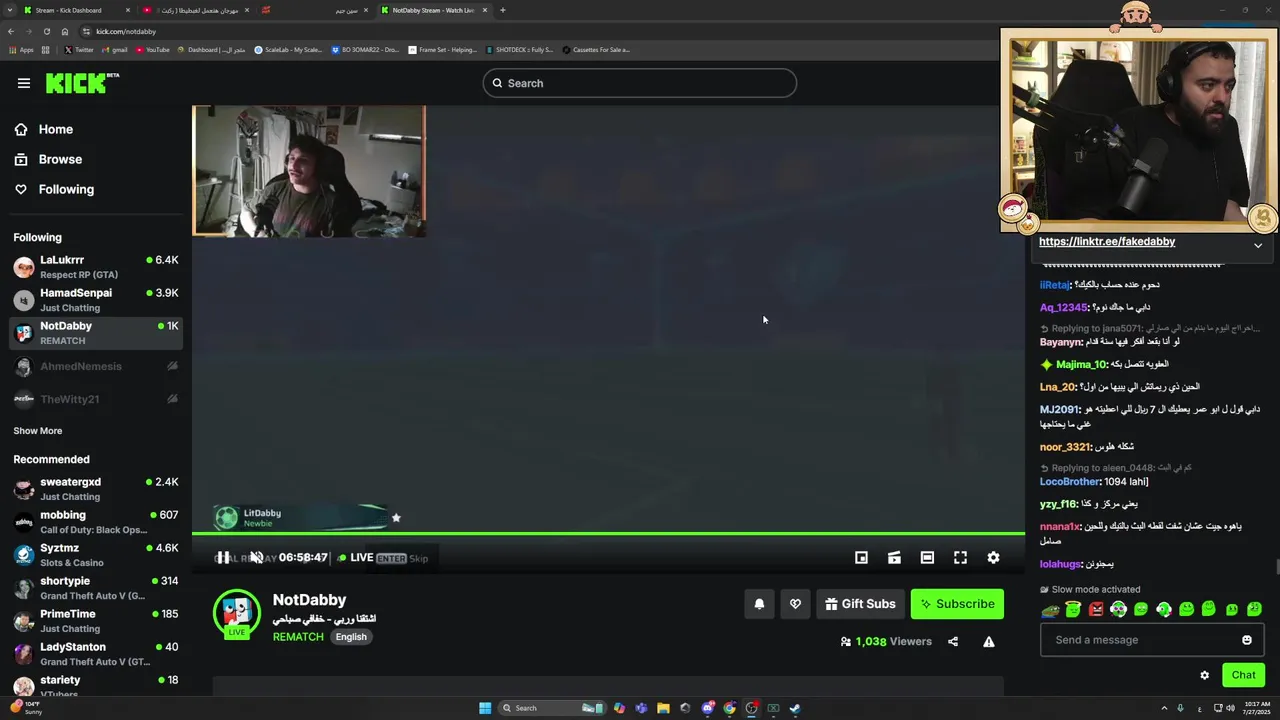The image size is (1280, 720).
Task: Select NotDabby in Following list
Action: coord(96,333)
